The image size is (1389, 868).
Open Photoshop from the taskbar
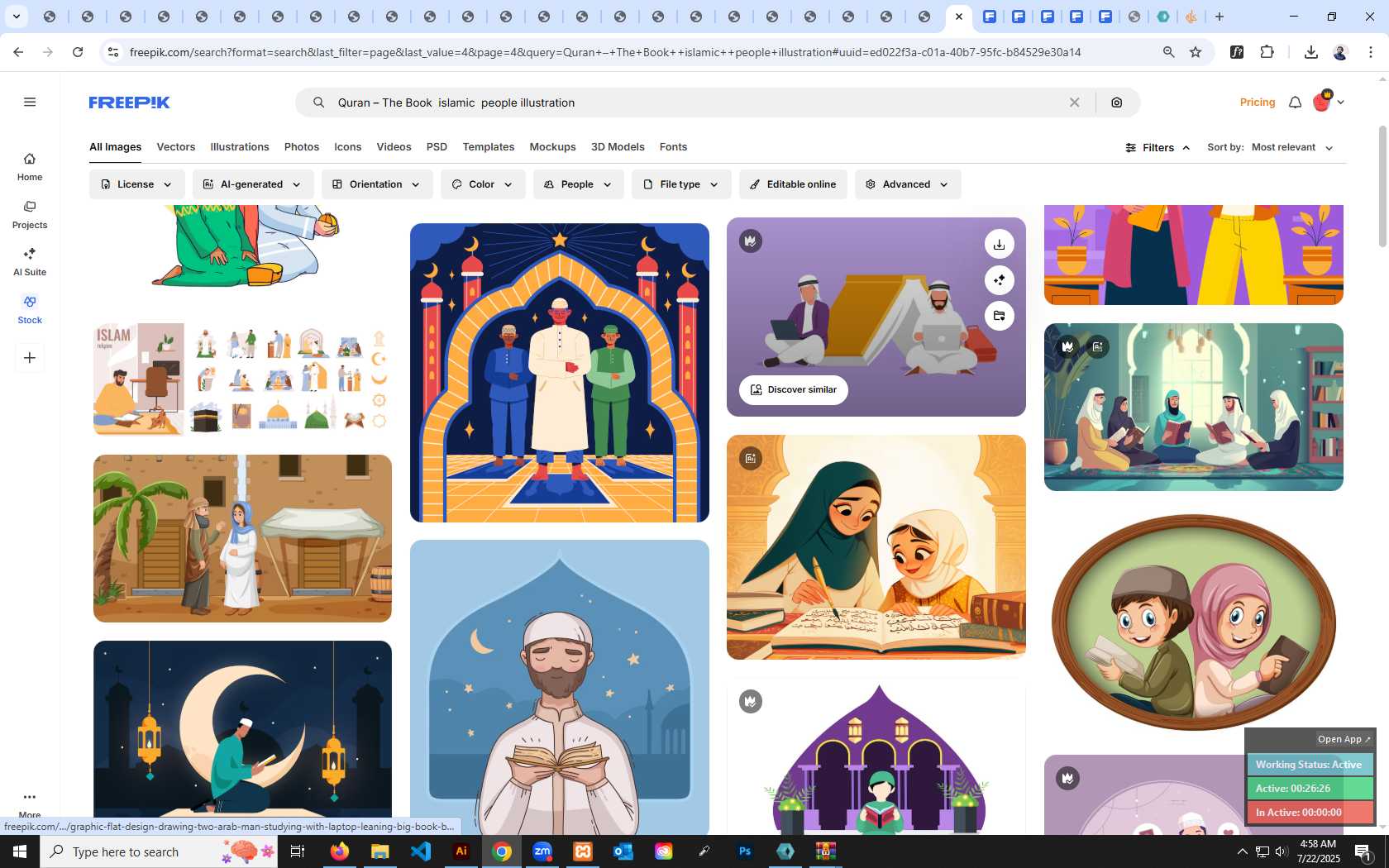coord(745,851)
